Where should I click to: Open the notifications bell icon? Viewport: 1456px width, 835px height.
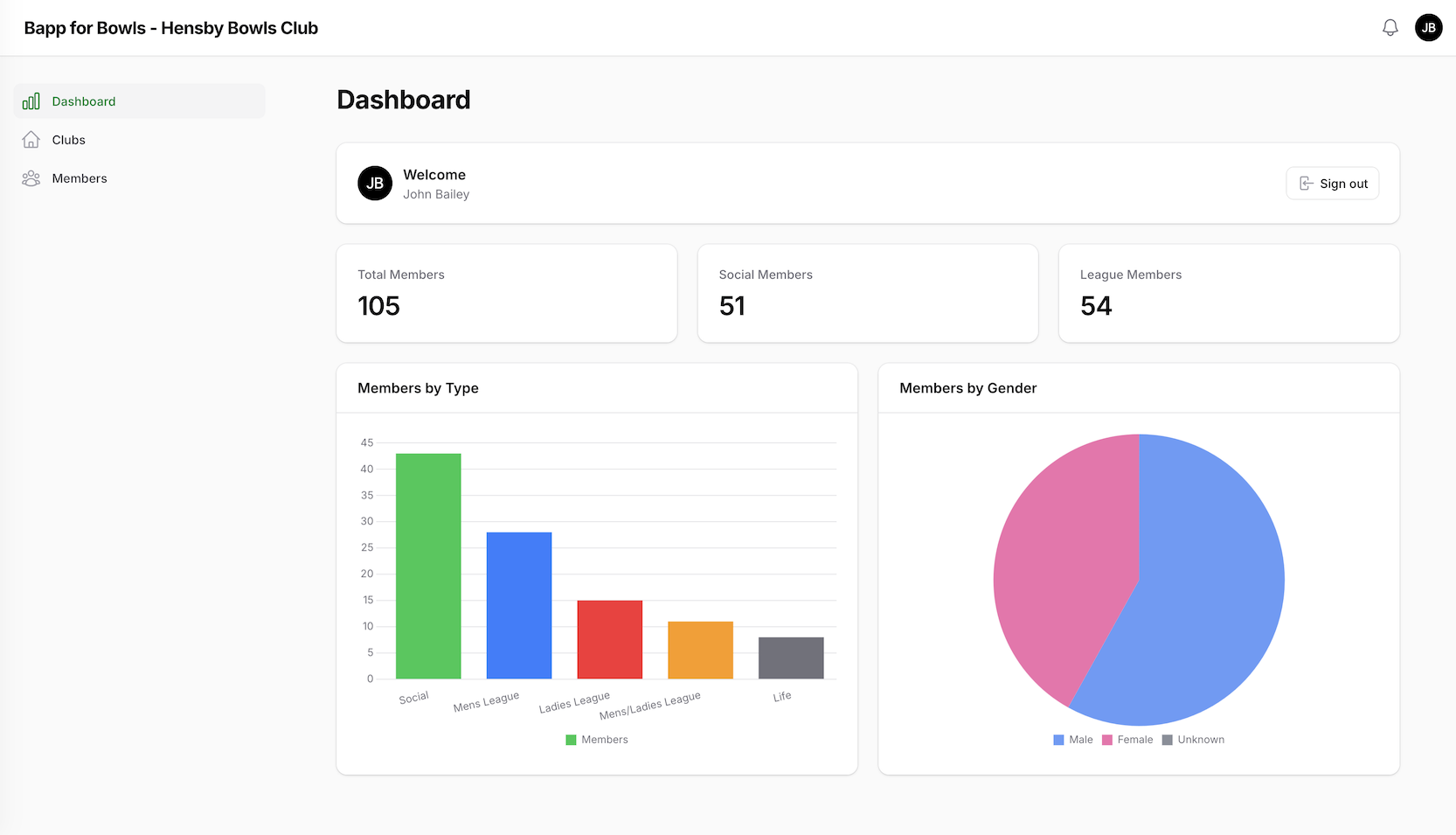coord(1390,27)
